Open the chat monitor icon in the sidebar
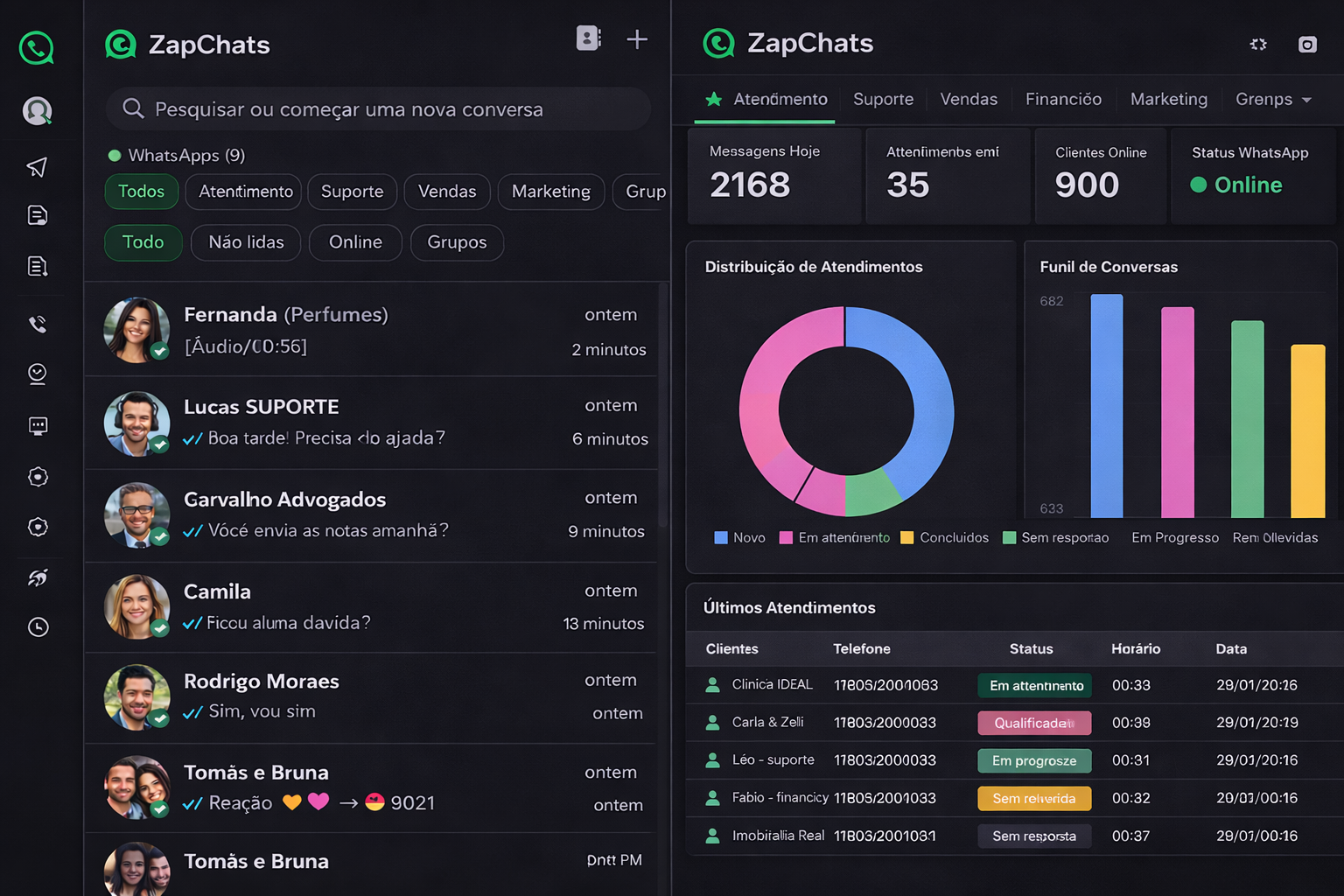 [x=36, y=426]
